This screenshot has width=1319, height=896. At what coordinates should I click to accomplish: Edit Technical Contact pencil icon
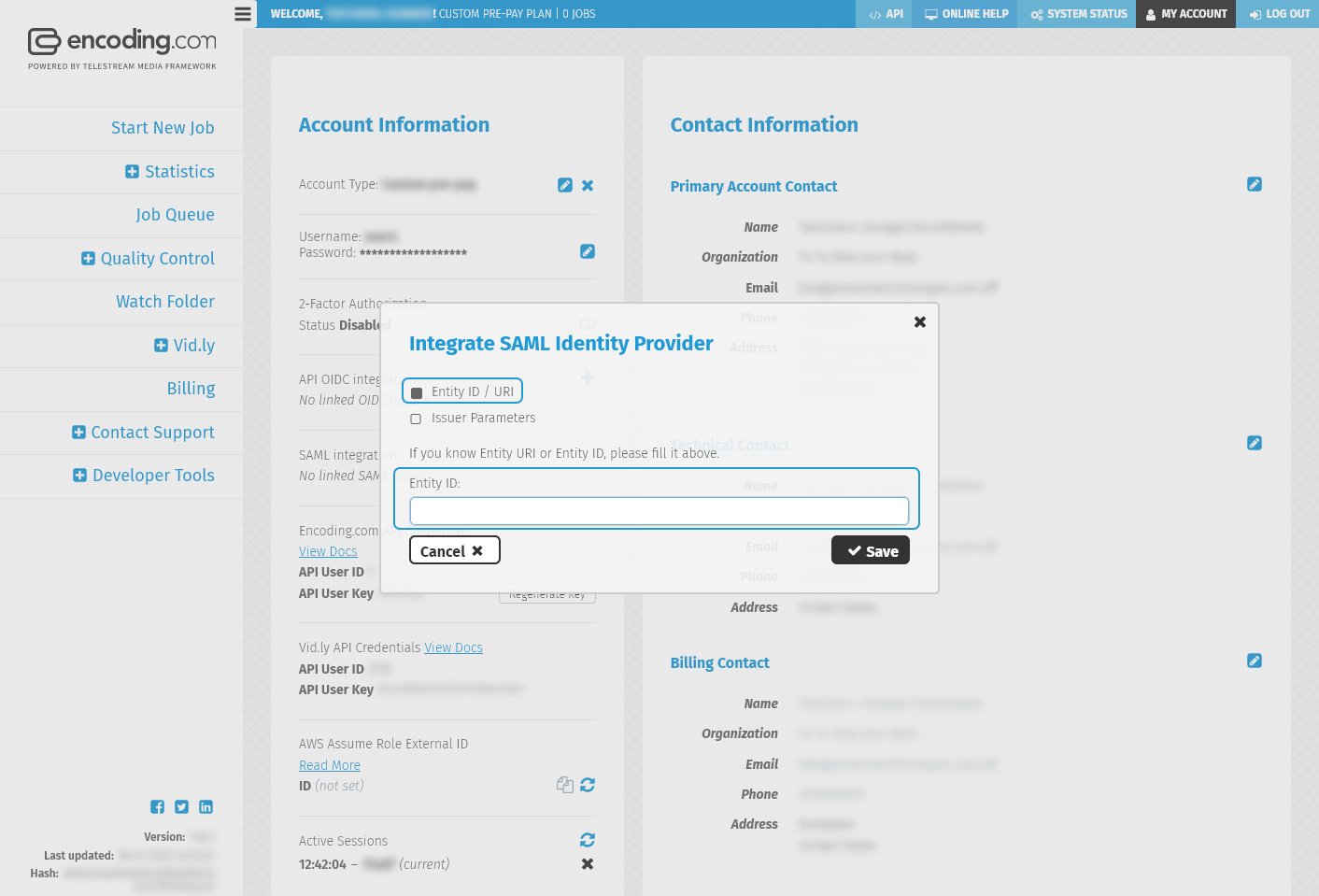tap(1255, 443)
